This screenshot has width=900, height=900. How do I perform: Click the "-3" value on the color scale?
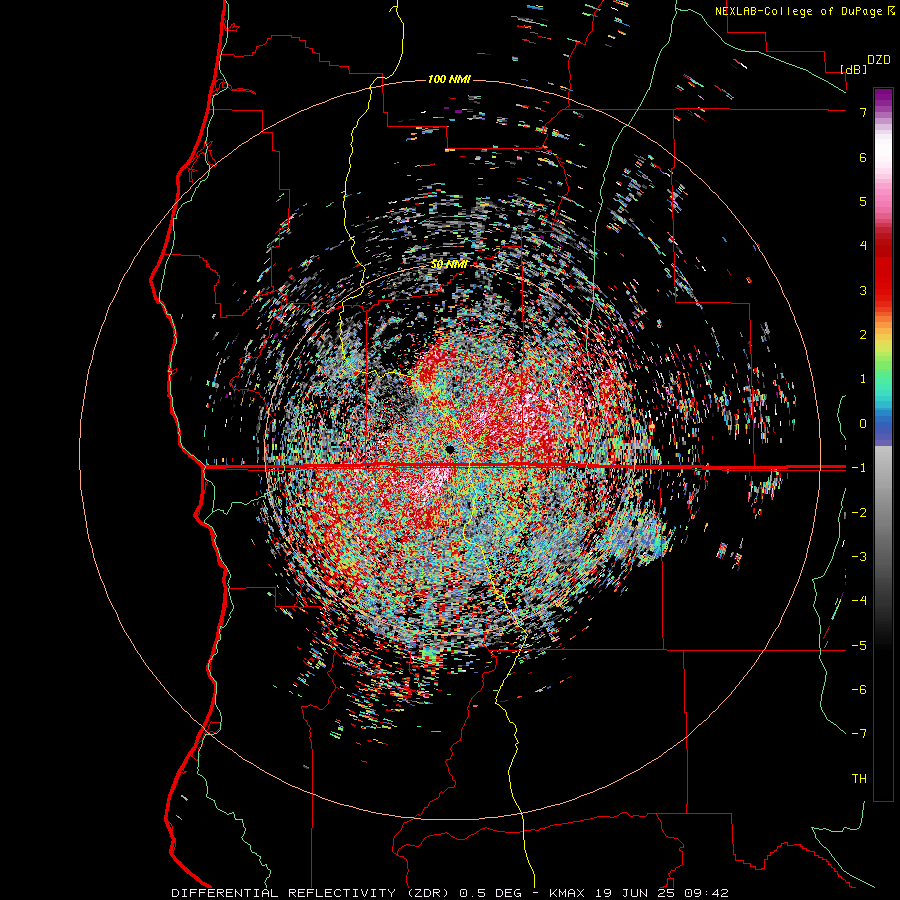click(859, 557)
